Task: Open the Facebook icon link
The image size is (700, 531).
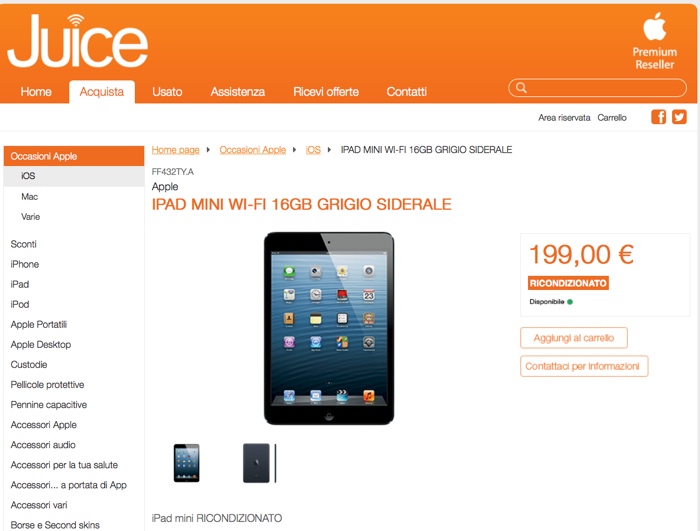Action: coord(658,117)
